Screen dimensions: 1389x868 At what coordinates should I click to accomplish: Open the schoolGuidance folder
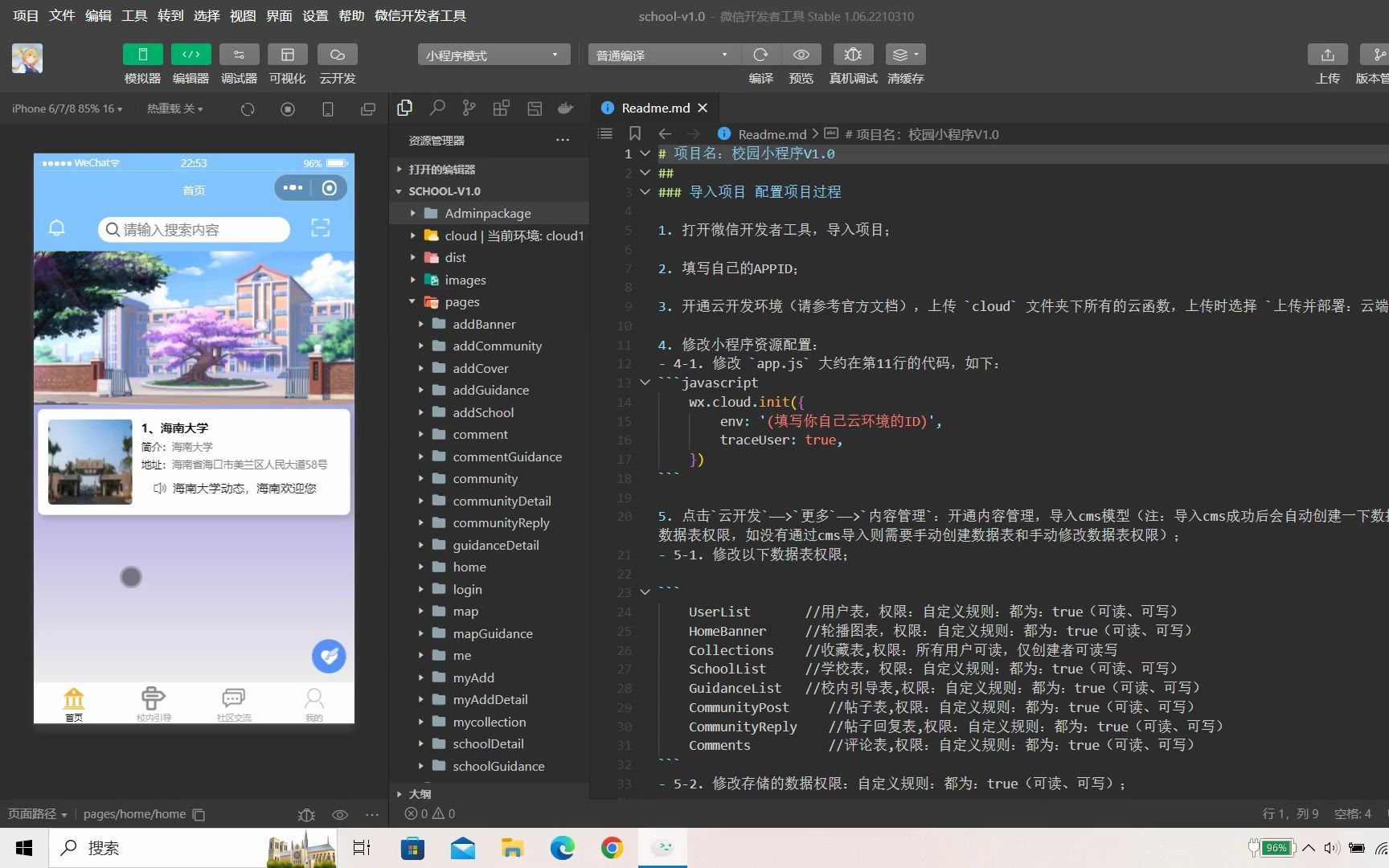click(489, 766)
